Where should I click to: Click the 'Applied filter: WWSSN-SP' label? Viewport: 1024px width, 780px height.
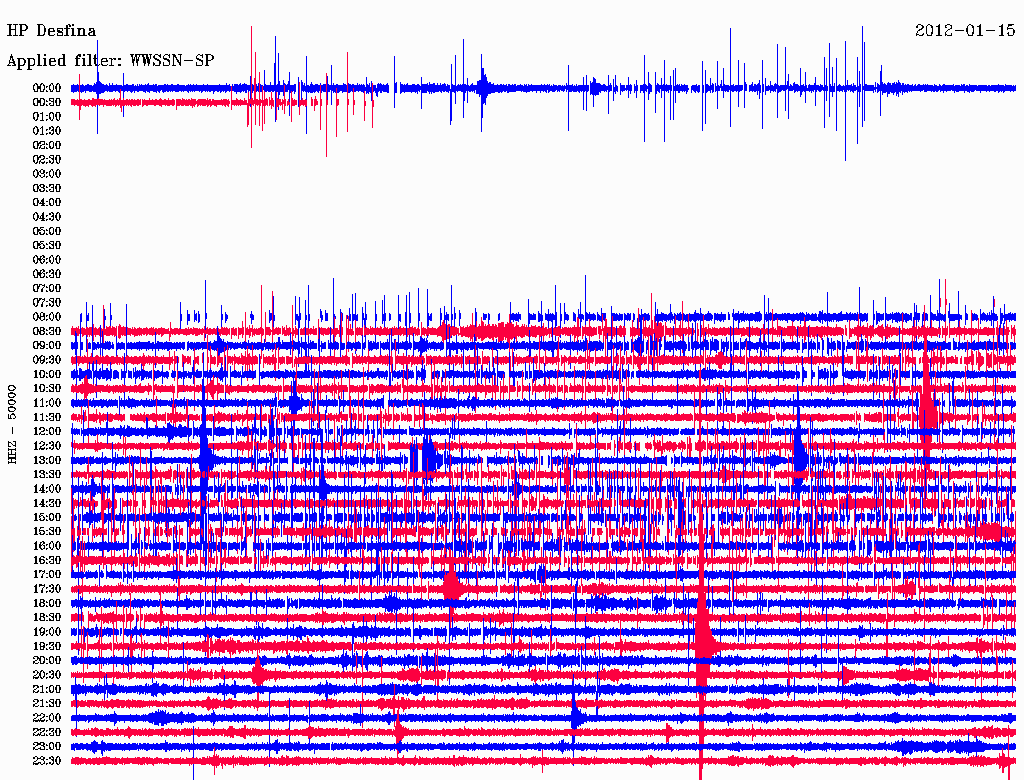point(110,61)
